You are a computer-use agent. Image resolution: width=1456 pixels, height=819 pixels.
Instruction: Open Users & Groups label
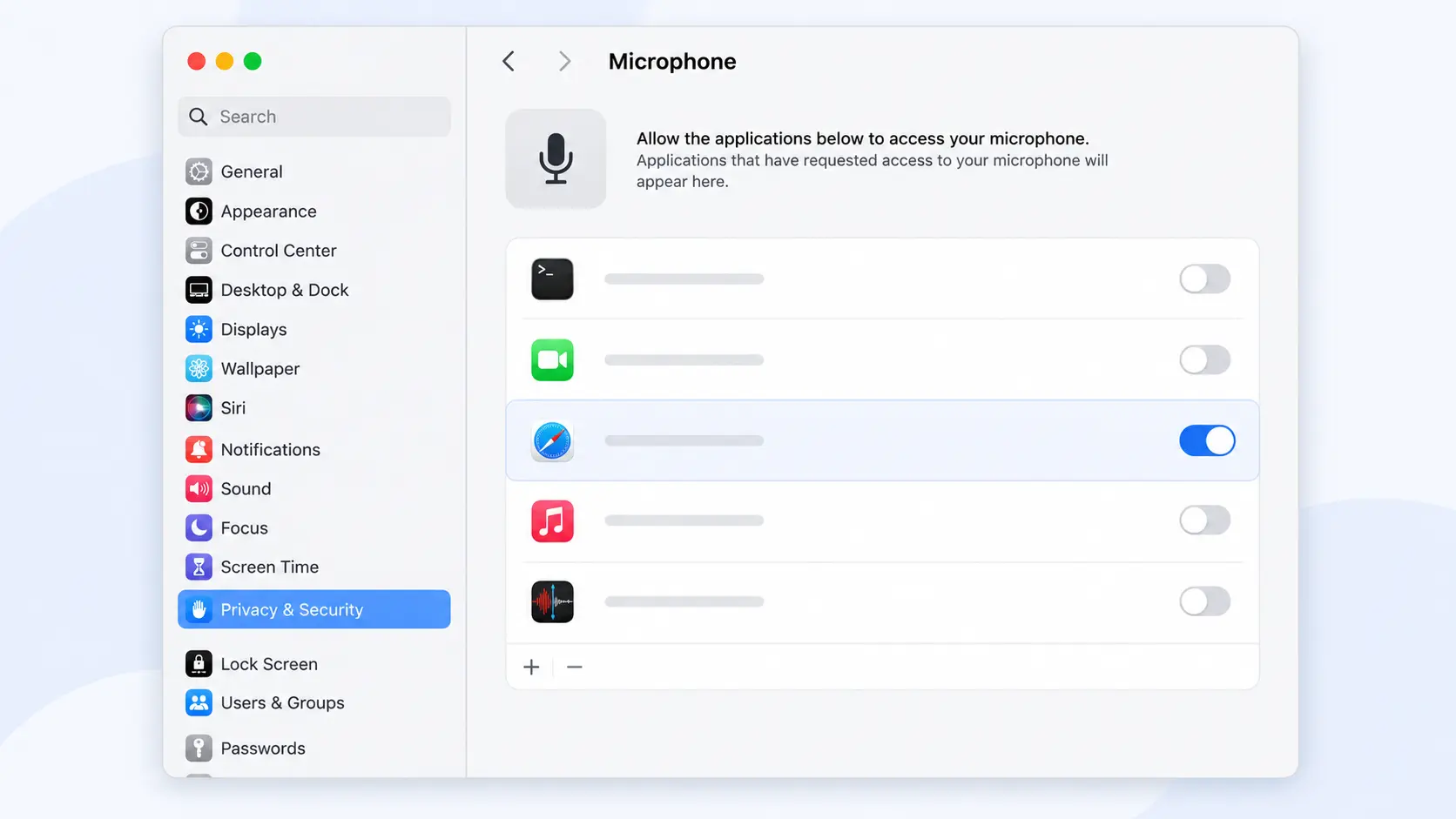[x=283, y=702]
